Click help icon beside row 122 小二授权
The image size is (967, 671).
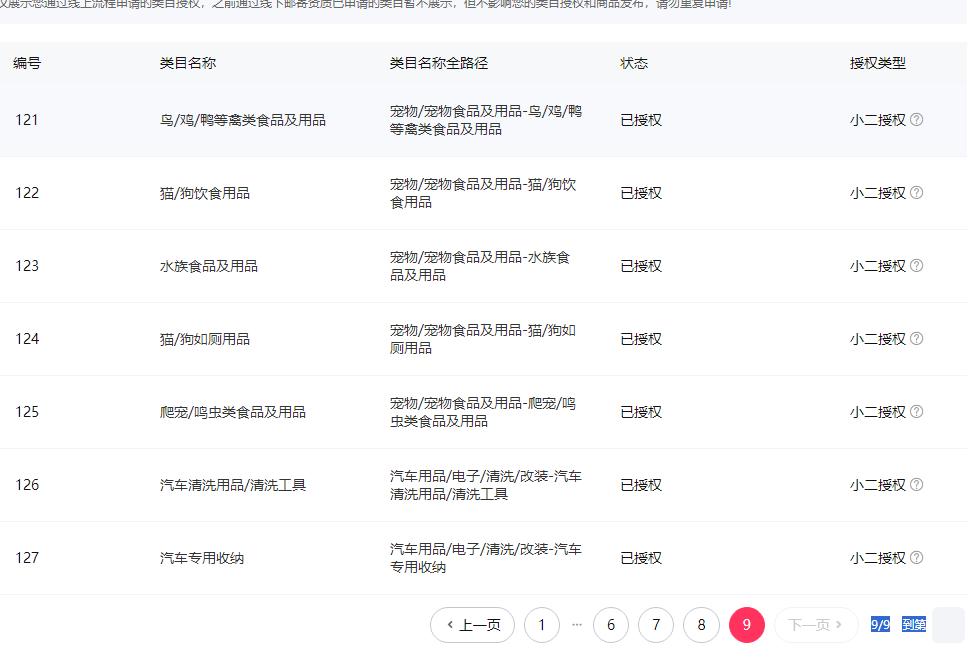916,193
